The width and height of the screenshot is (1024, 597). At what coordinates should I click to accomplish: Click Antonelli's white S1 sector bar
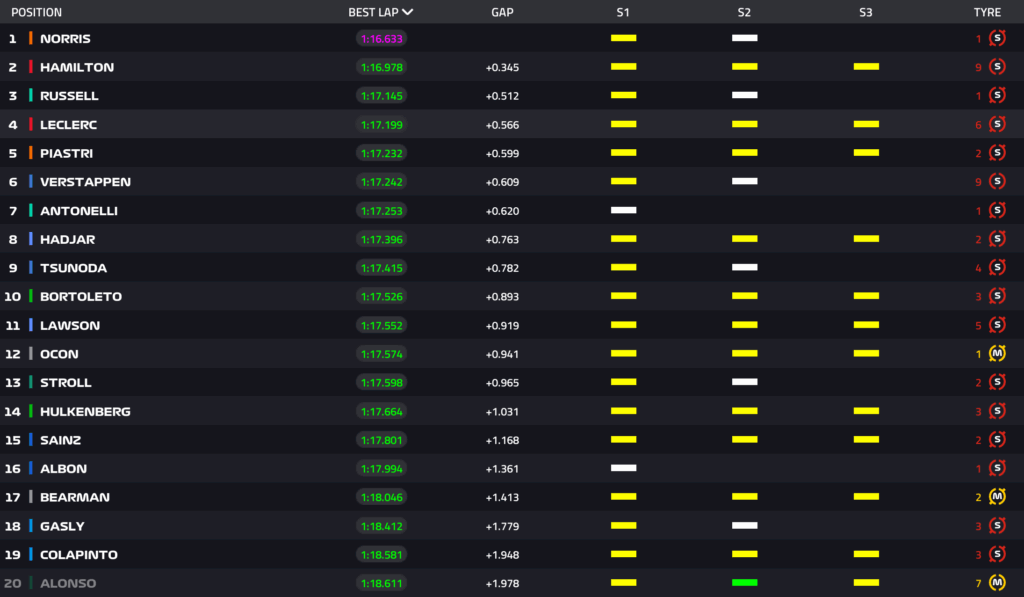coord(623,210)
